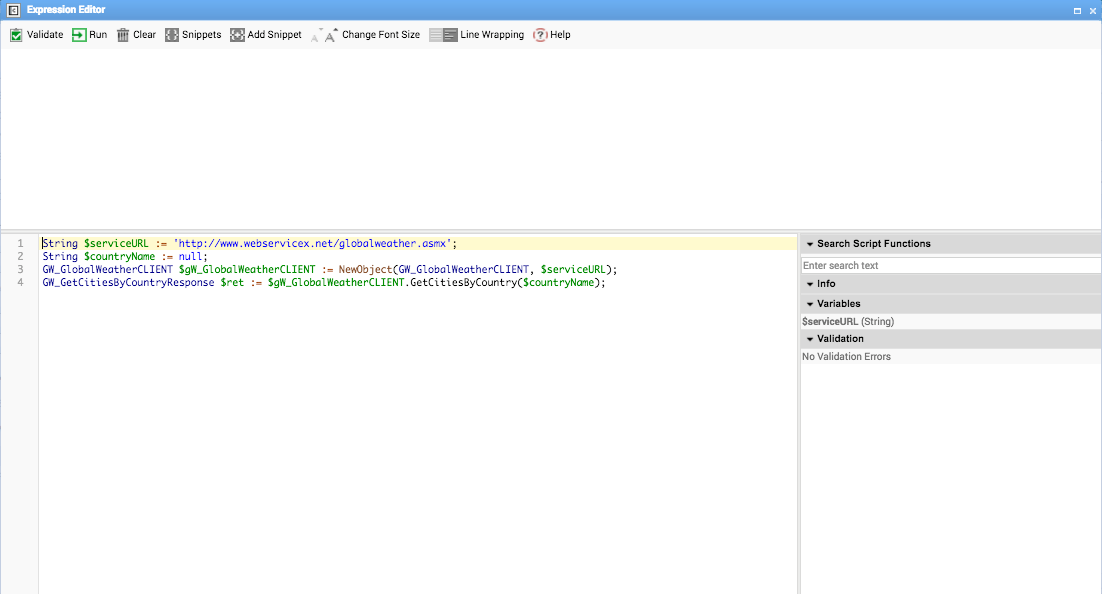Viewport: 1102px width, 594px height.
Task: Click GW_GetCitiesByCountryResponse type in line 4
Action: click(x=128, y=283)
